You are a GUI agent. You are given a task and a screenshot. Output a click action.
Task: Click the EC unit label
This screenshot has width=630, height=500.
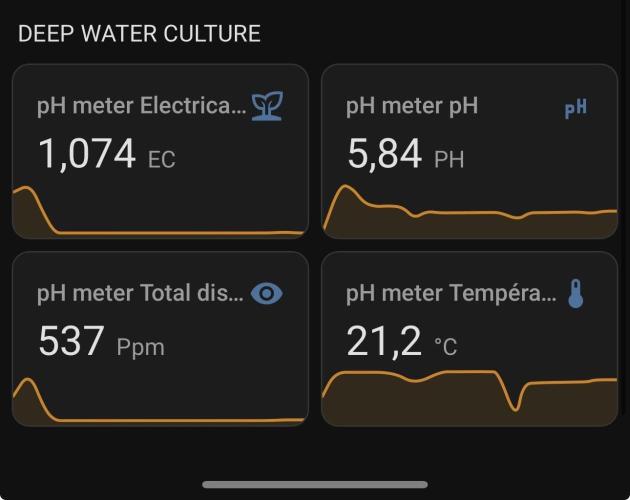pos(161,160)
